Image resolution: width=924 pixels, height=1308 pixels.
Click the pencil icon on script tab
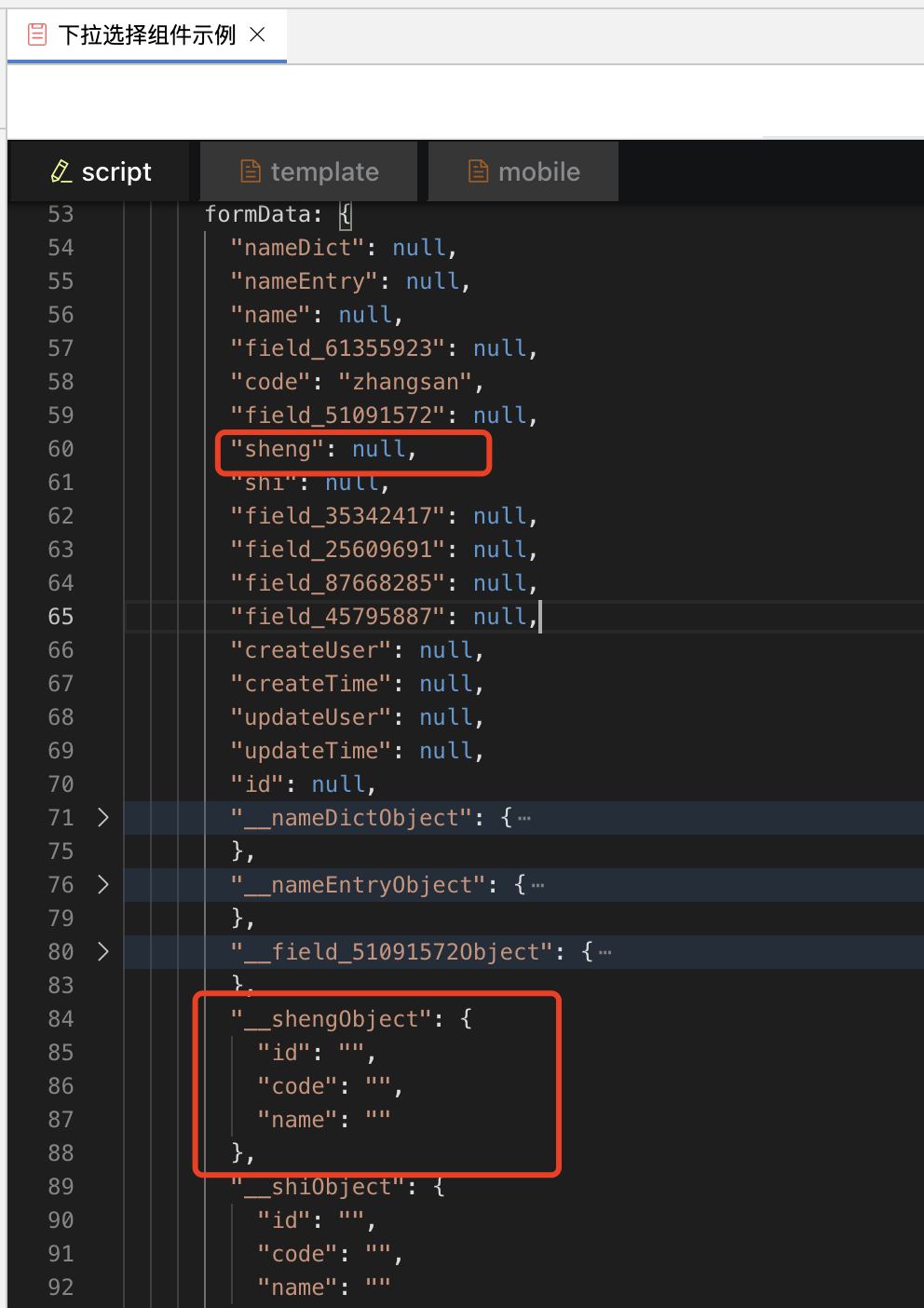point(61,171)
